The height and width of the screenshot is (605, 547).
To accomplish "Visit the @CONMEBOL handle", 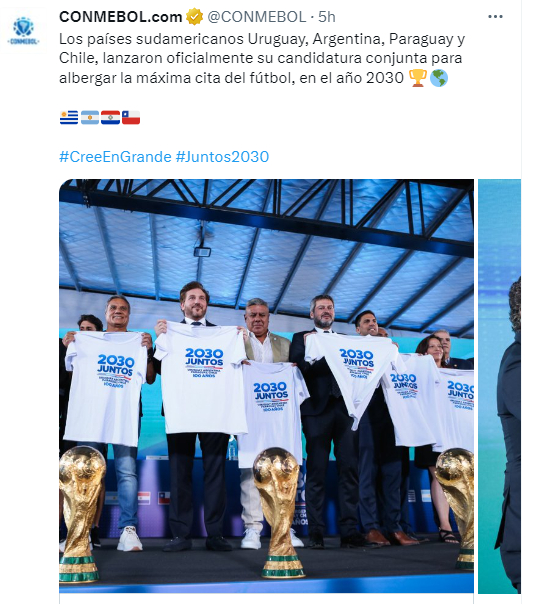I will click(257, 17).
